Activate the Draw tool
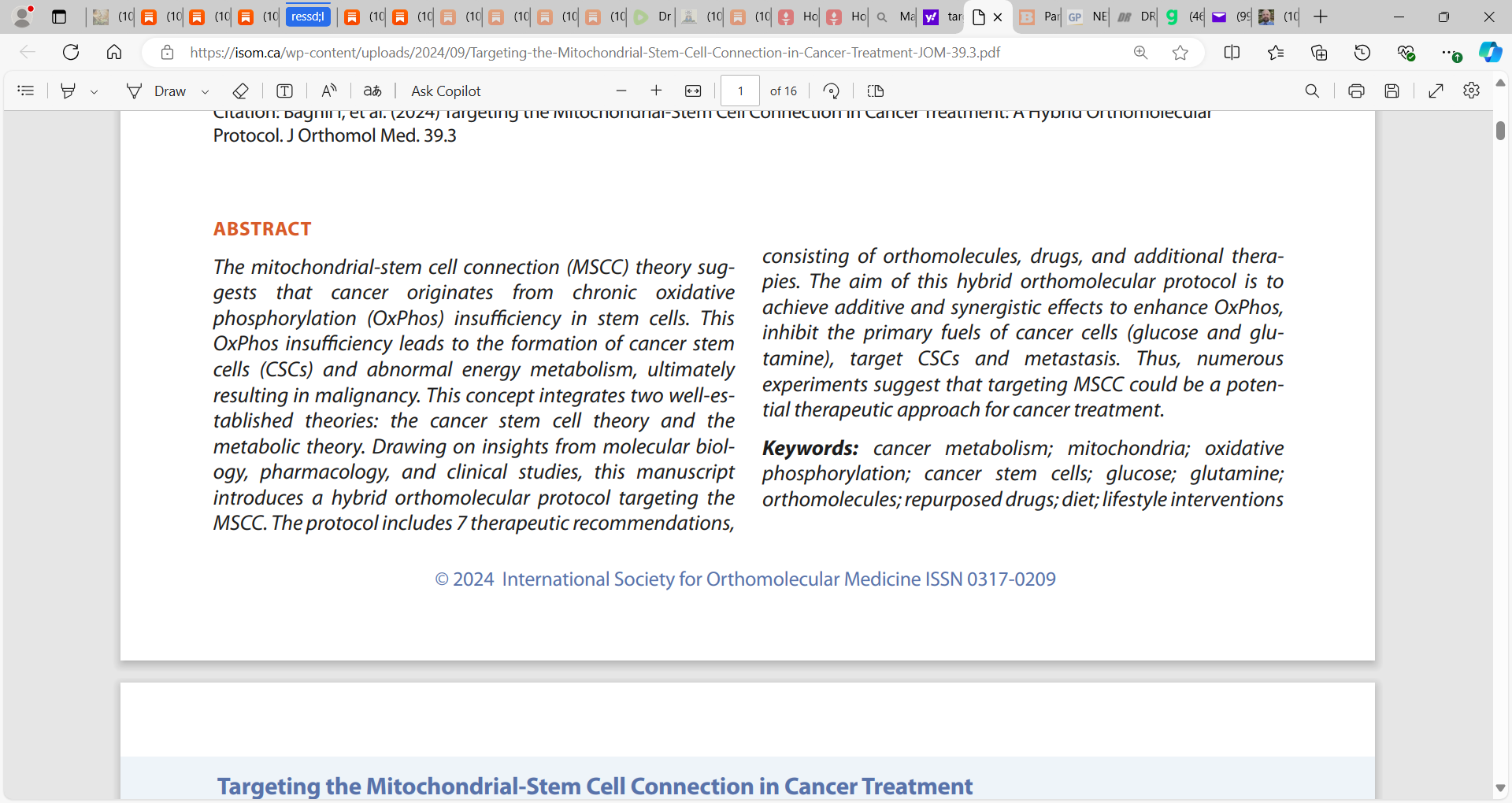 point(156,91)
